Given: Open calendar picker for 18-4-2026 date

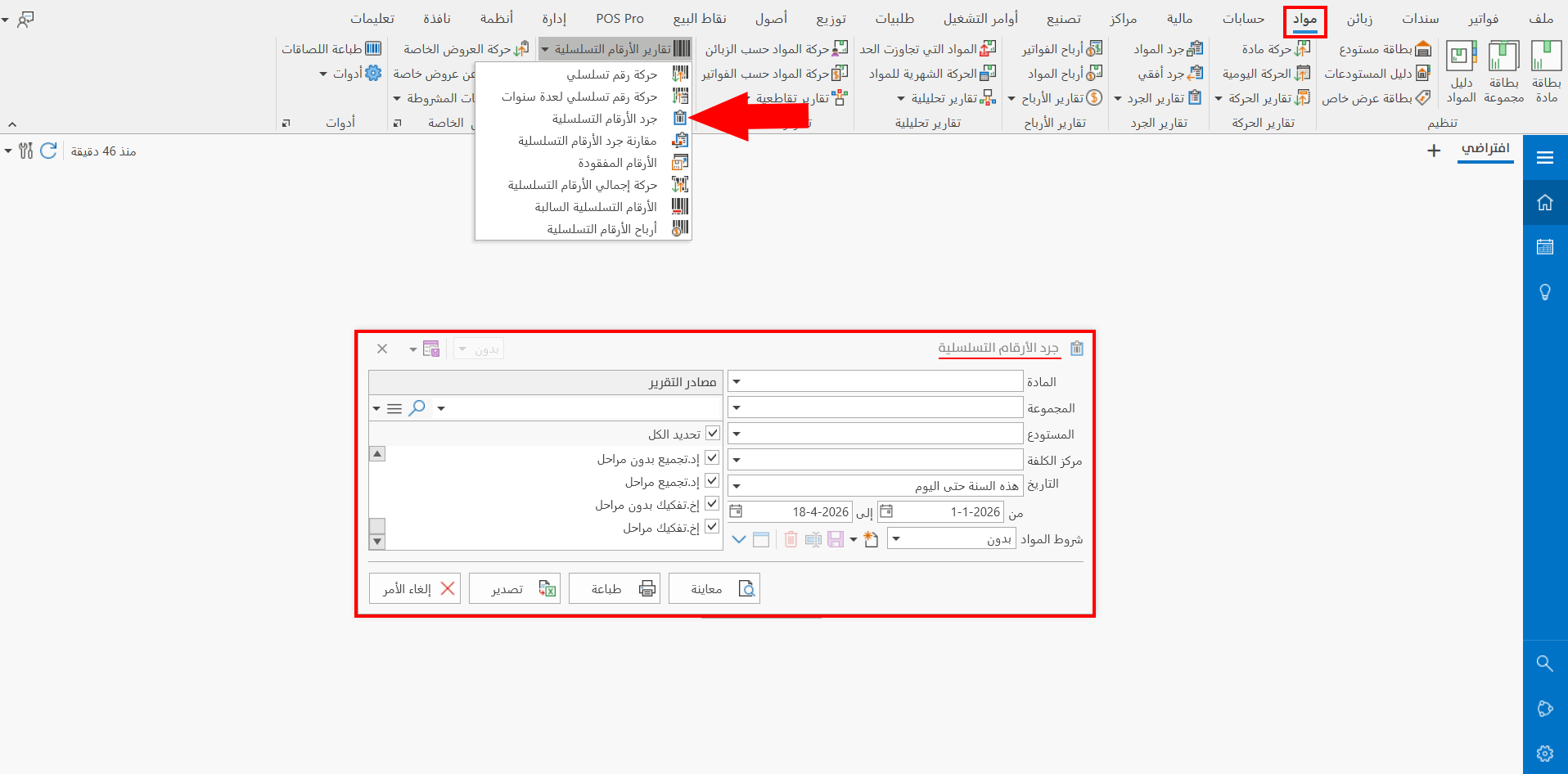Looking at the screenshot, I should click(x=736, y=512).
